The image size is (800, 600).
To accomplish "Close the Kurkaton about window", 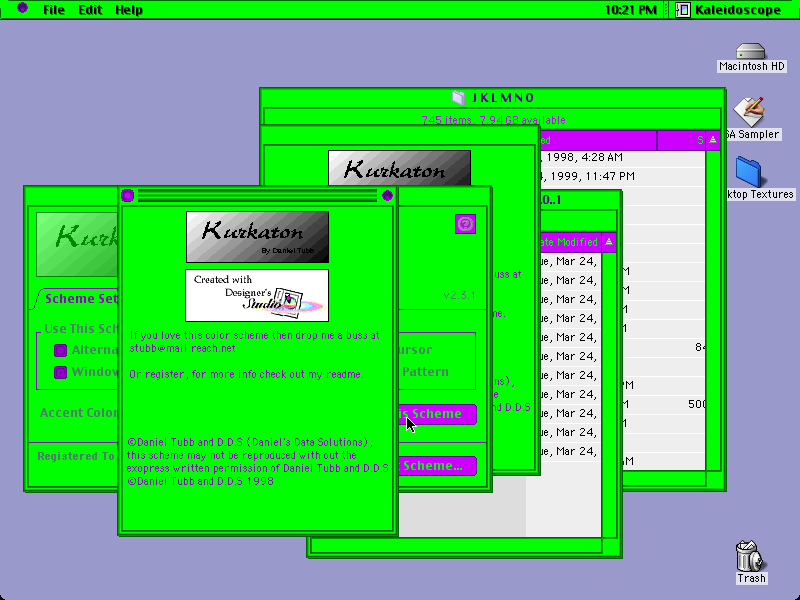I will point(128,195).
